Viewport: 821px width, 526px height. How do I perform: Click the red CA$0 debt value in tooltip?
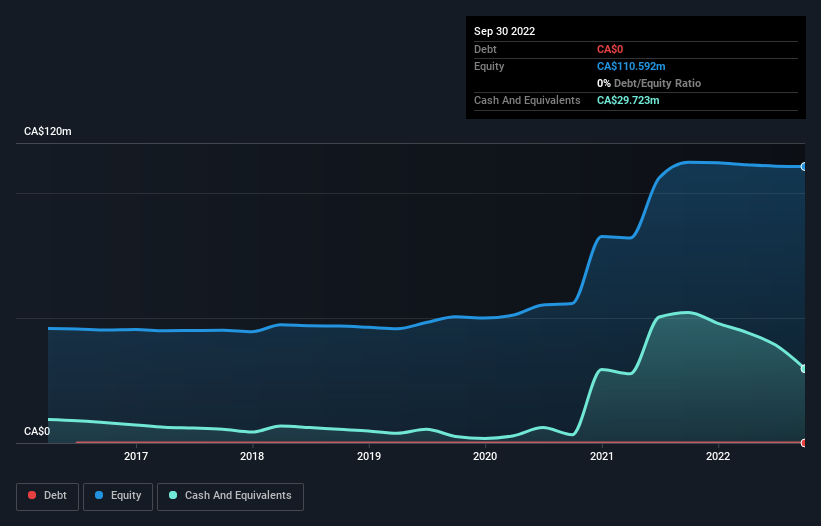click(x=610, y=49)
